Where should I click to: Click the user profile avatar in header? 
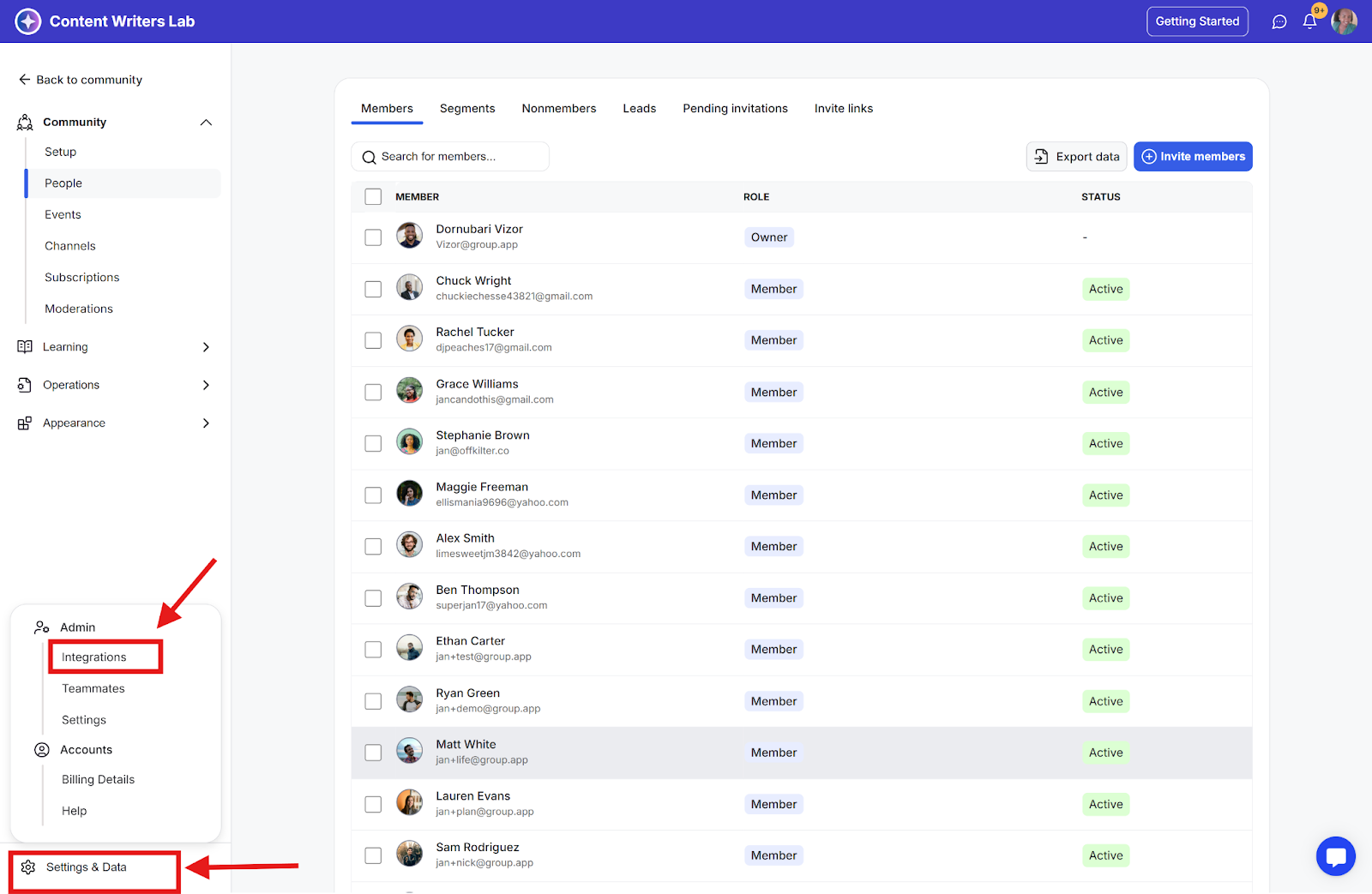pos(1344,21)
